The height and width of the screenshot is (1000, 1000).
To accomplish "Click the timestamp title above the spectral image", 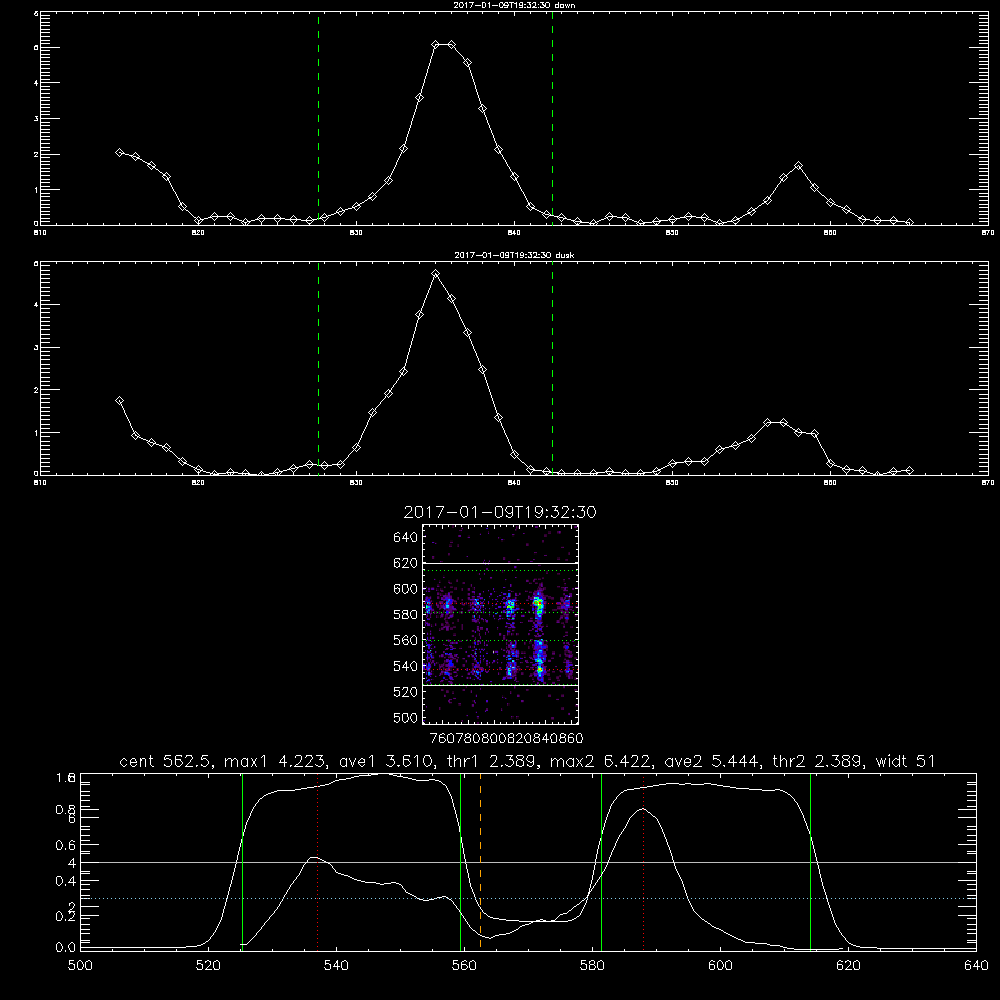I will [500, 513].
